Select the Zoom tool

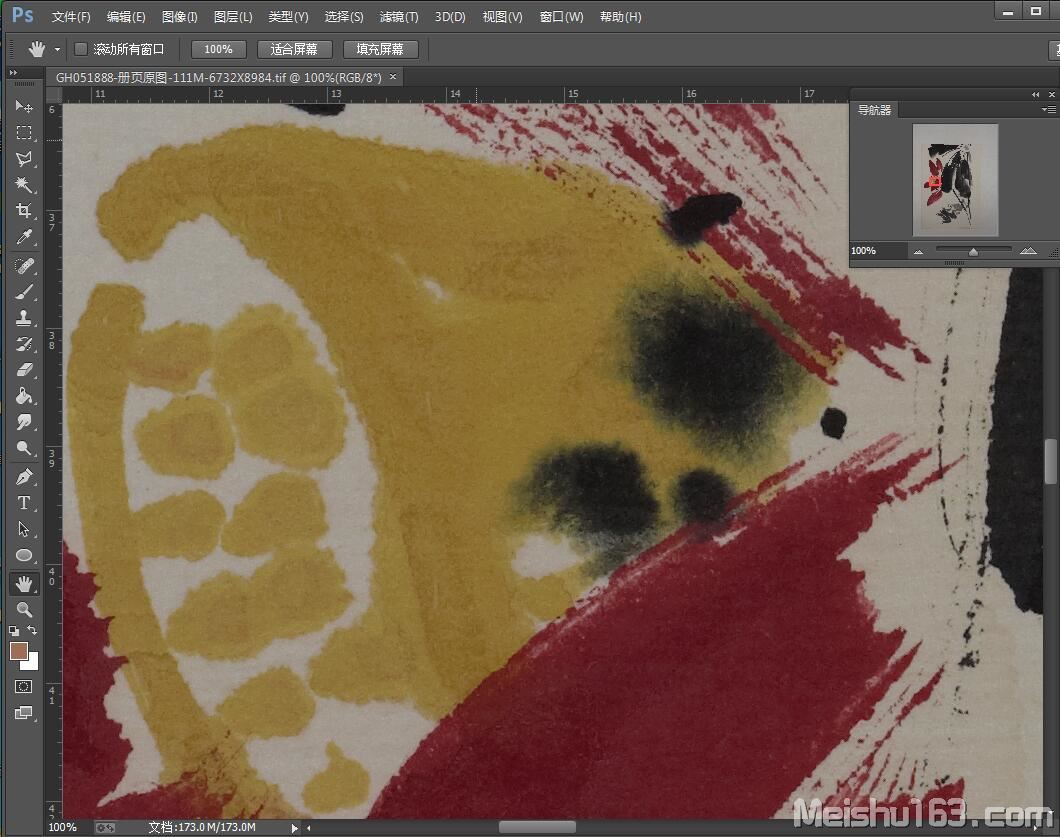pos(24,610)
